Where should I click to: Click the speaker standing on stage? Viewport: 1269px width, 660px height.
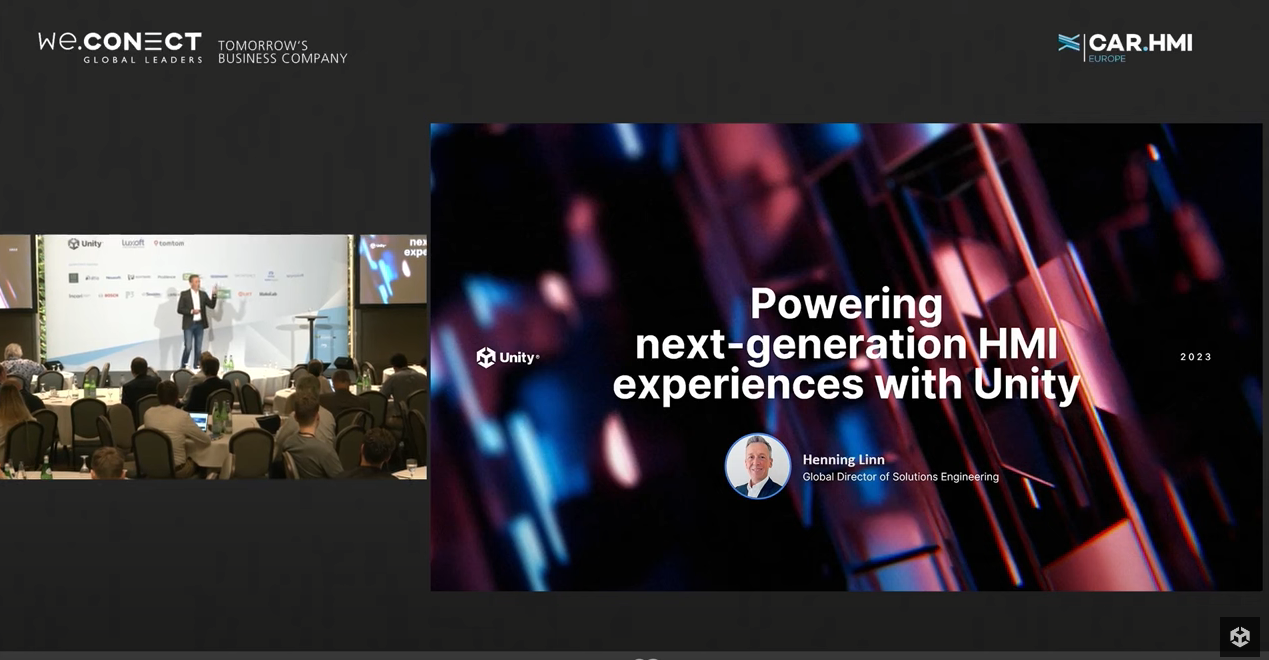(195, 315)
